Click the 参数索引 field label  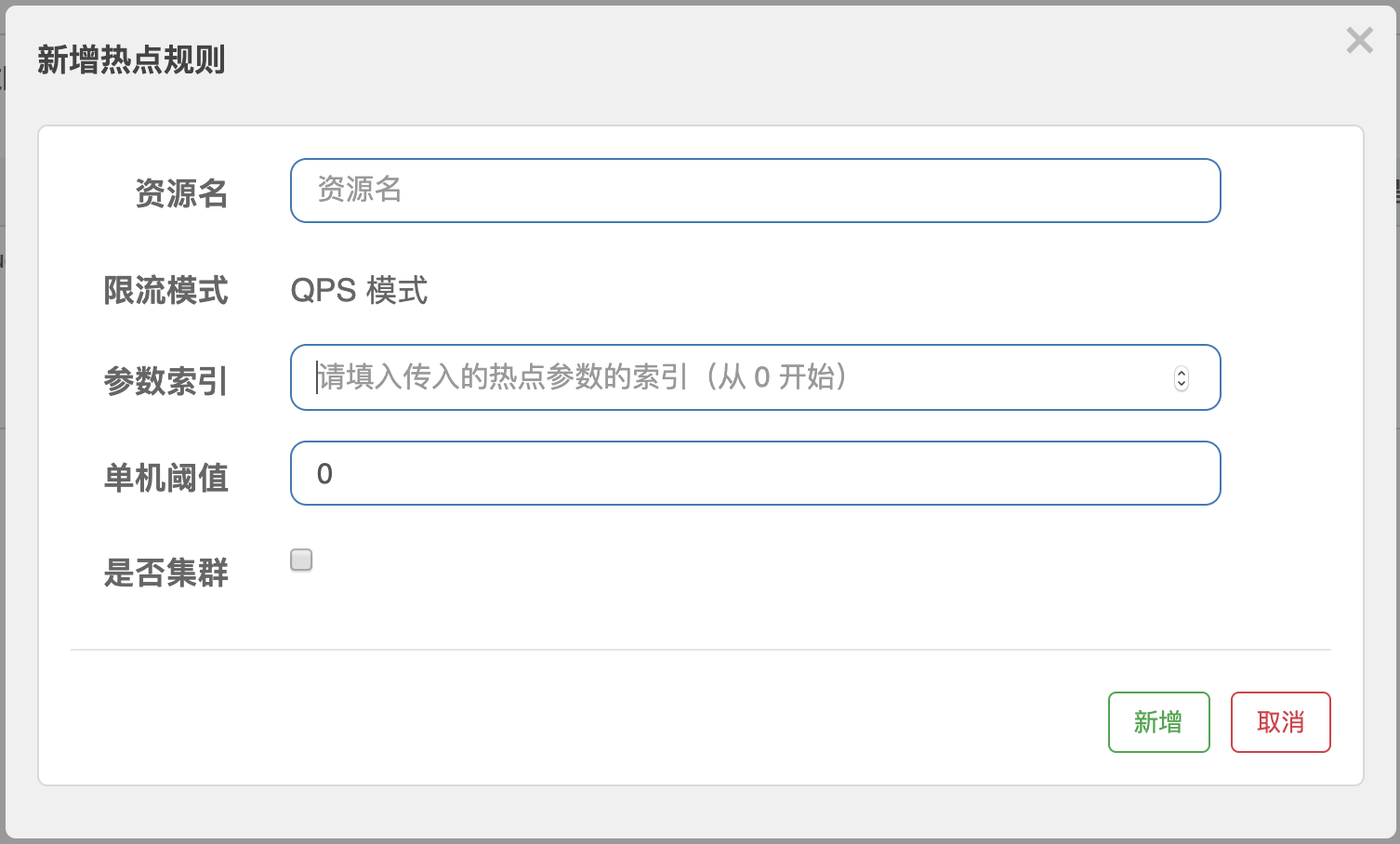click(x=166, y=381)
